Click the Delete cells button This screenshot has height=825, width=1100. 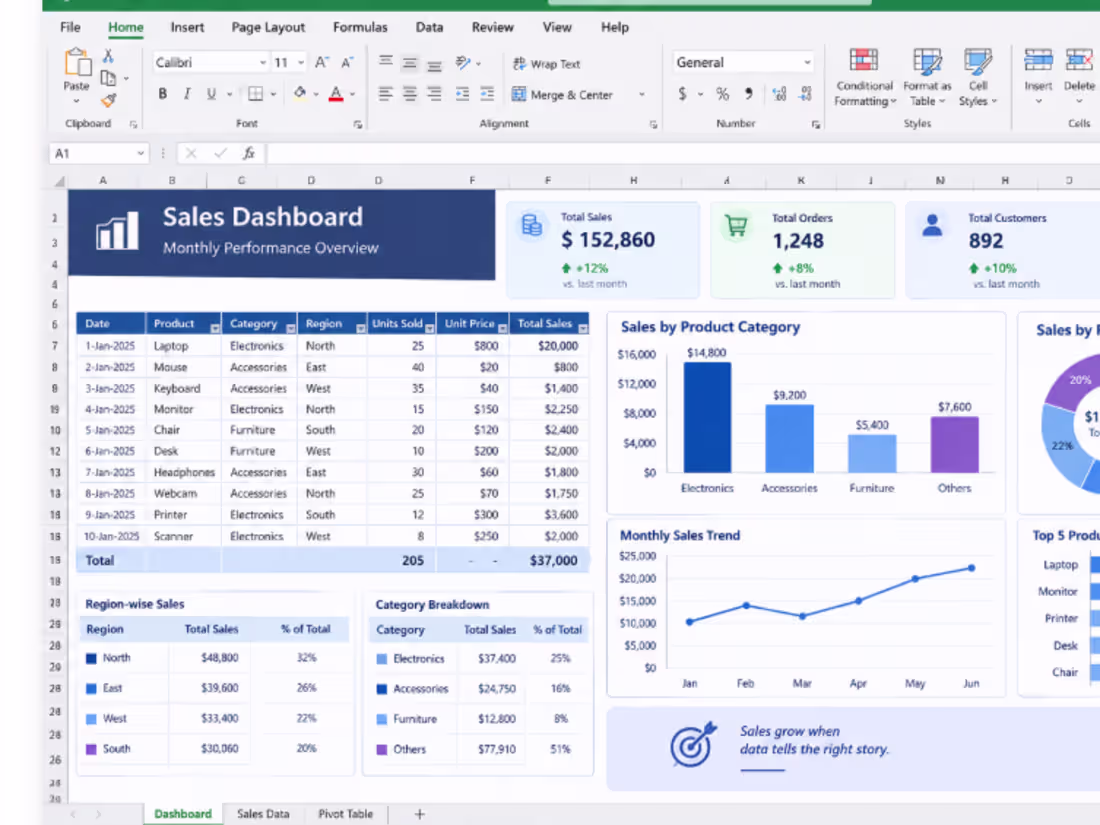[1079, 76]
